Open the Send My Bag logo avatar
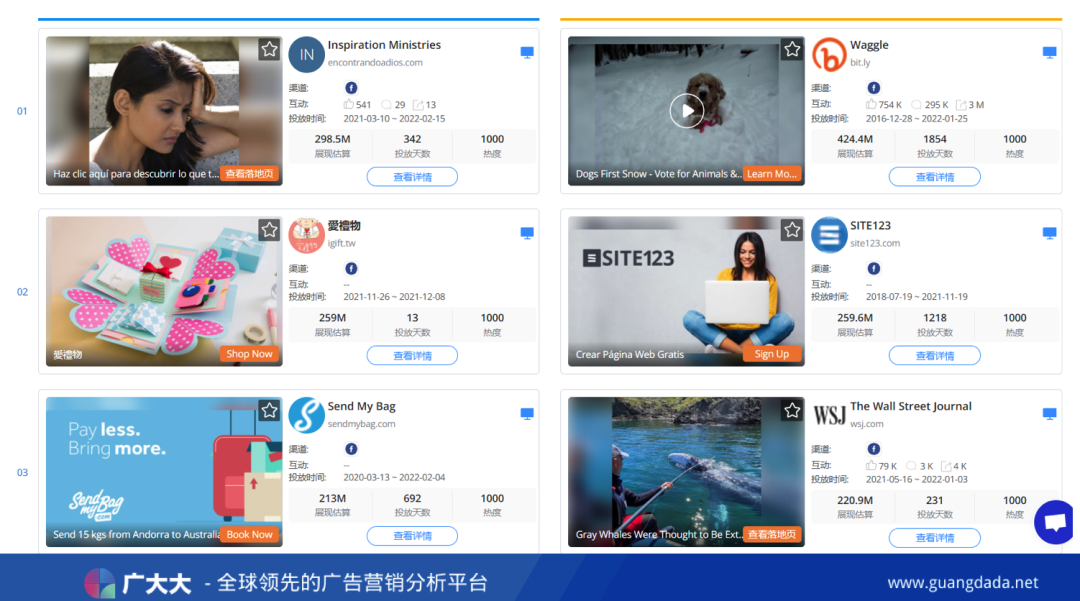Image resolution: width=1080 pixels, height=601 pixels. click(307, 415)
